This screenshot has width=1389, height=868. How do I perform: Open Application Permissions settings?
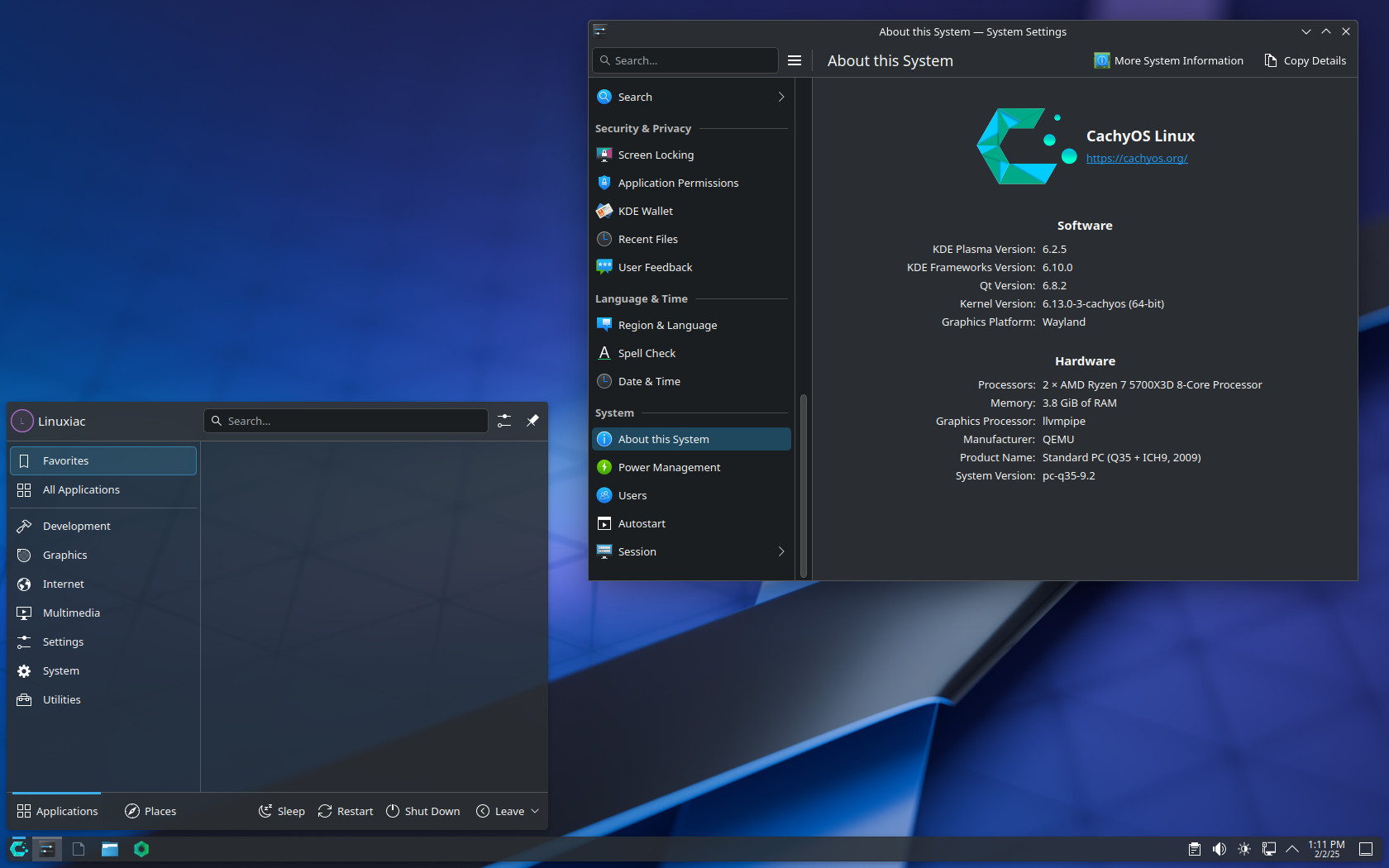coord(691,183)
